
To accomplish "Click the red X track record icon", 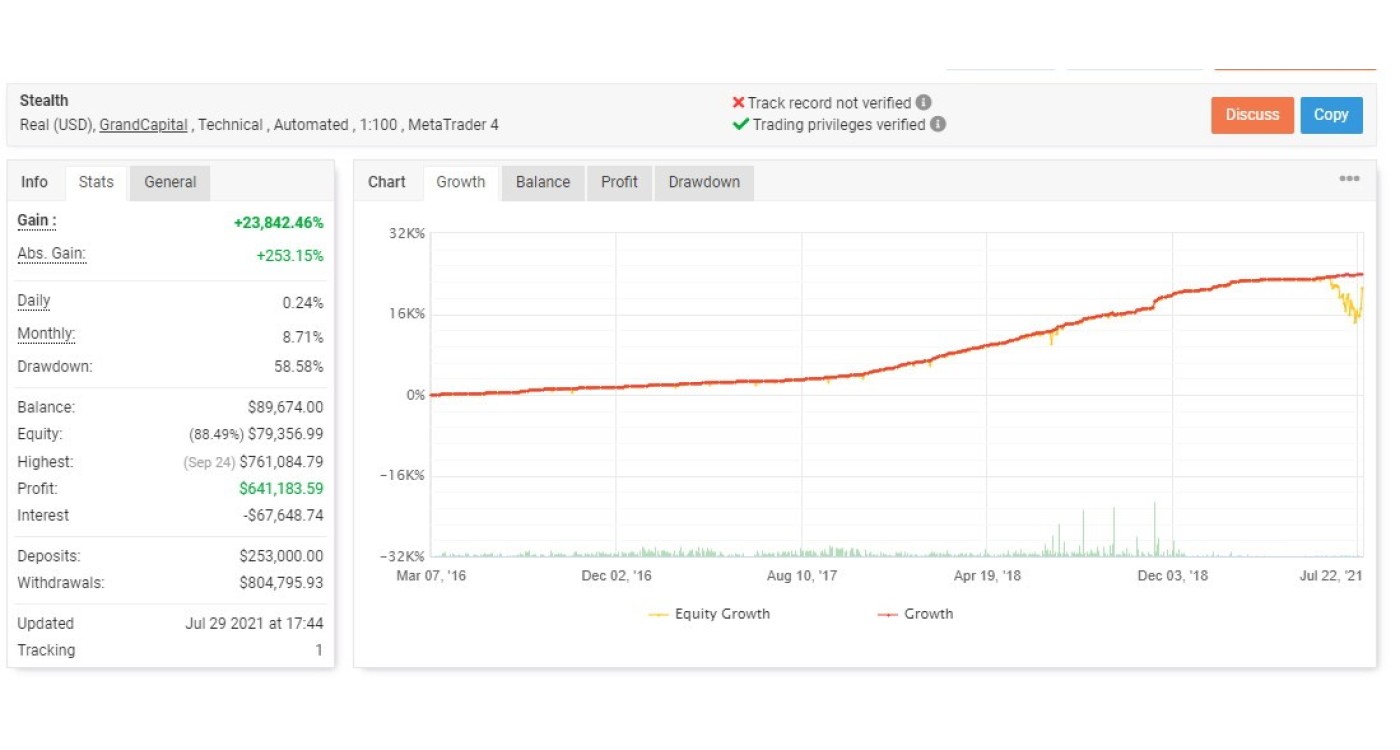I will coord(738,103).
